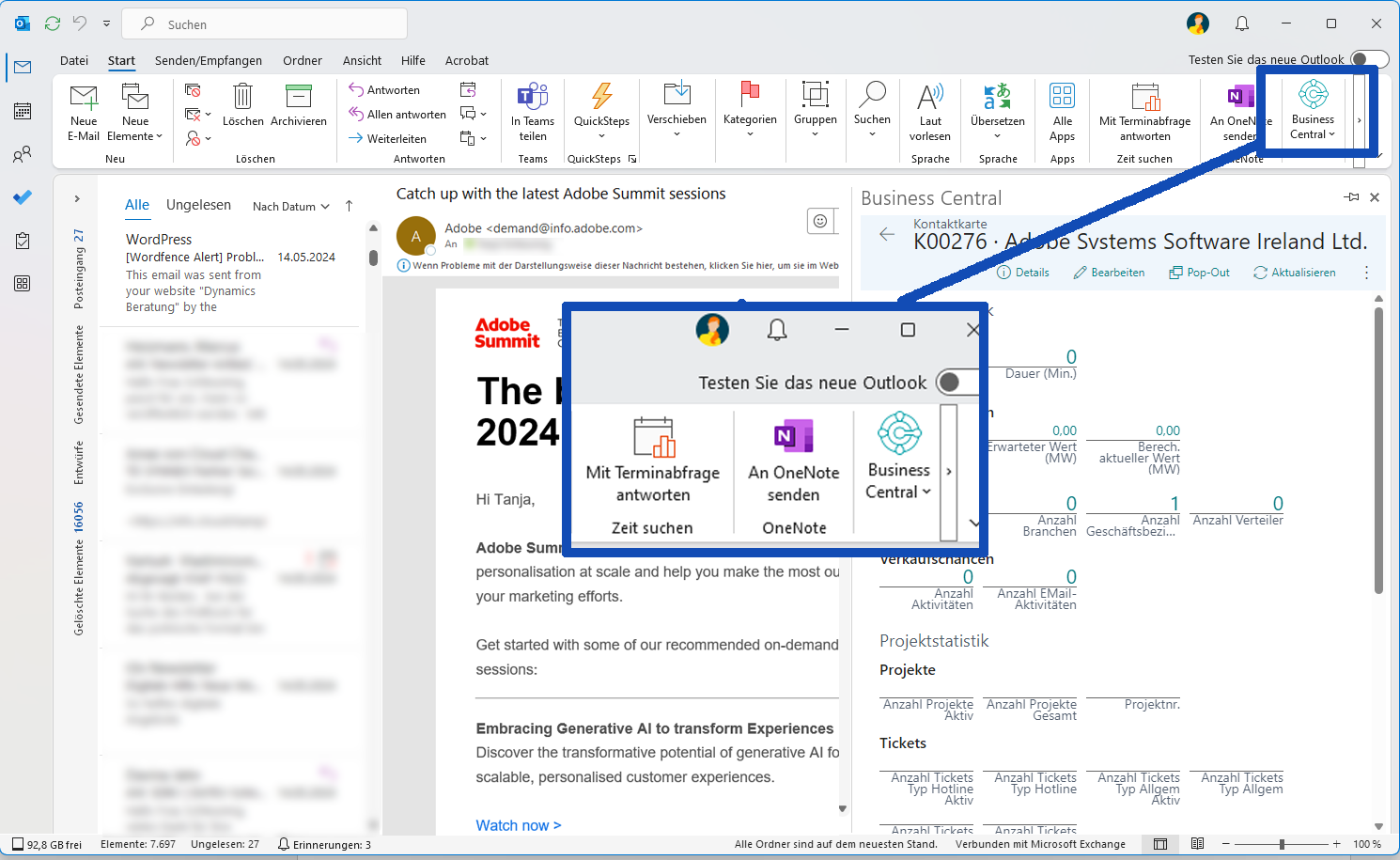Click Weiterleiten forward button
1400x860 pixels.
387,139
